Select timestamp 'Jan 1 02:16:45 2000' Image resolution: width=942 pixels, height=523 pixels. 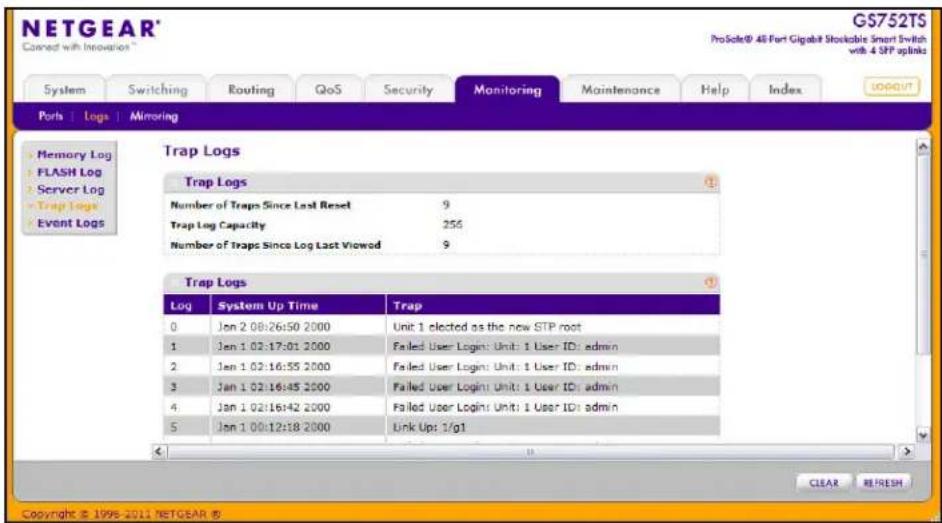click(x=274, y=387)
